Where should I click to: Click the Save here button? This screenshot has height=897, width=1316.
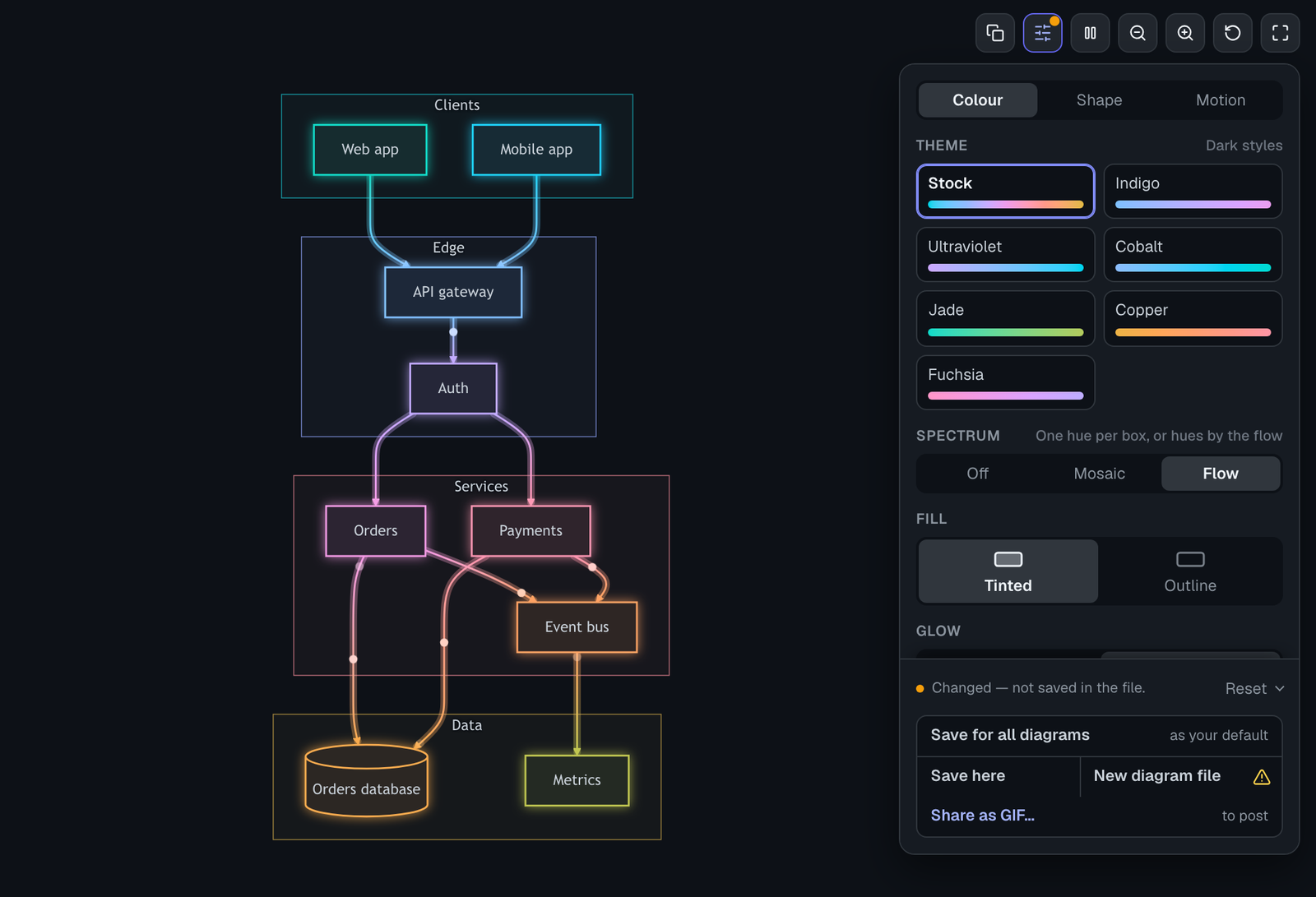(x=999, y=776)
